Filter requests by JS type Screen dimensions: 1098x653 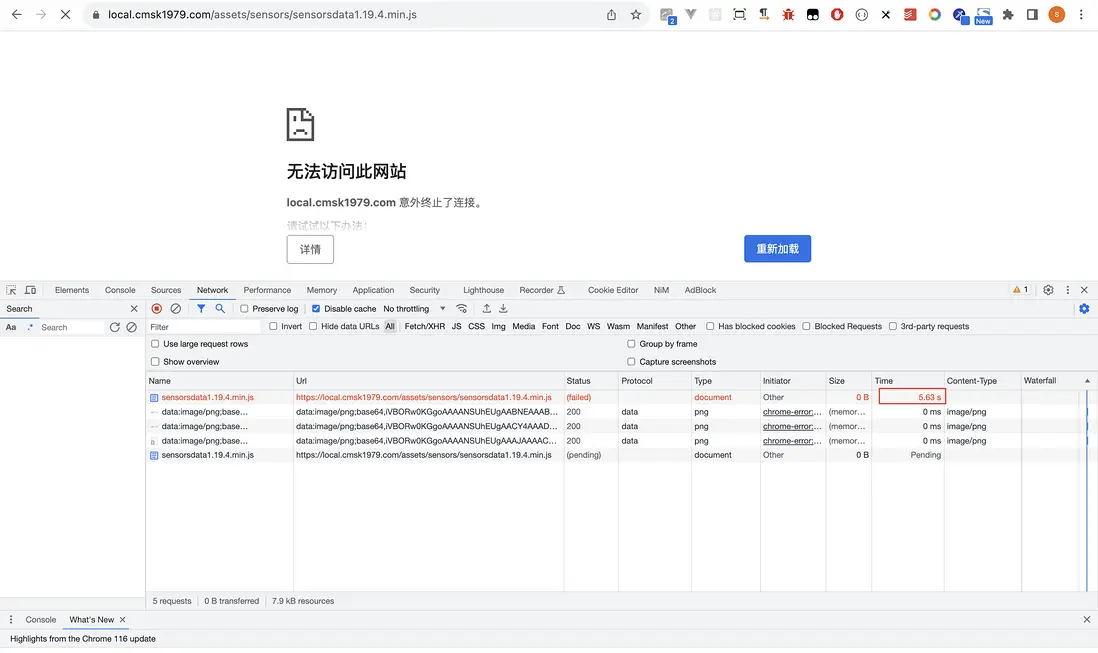click(457, 327)
